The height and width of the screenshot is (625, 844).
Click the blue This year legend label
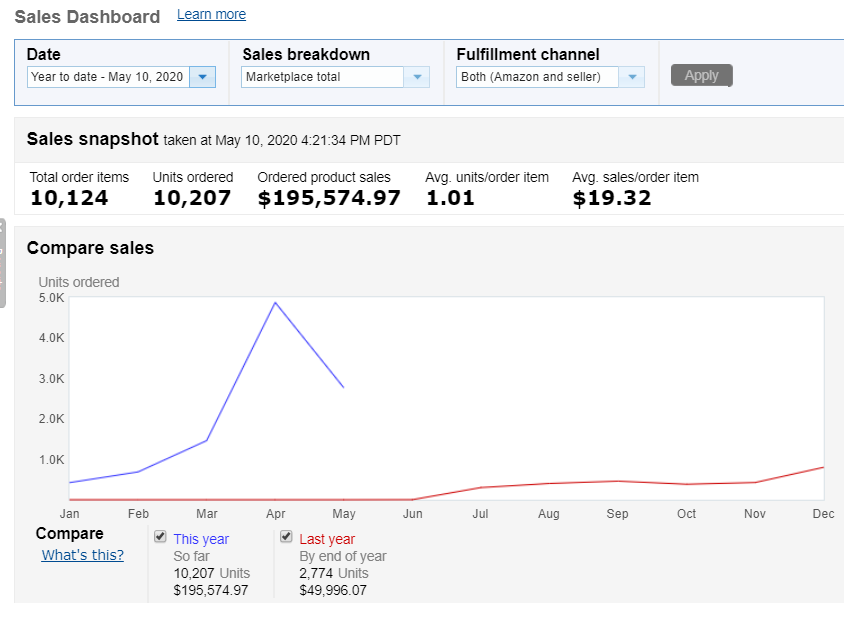[x=201, y=539]
